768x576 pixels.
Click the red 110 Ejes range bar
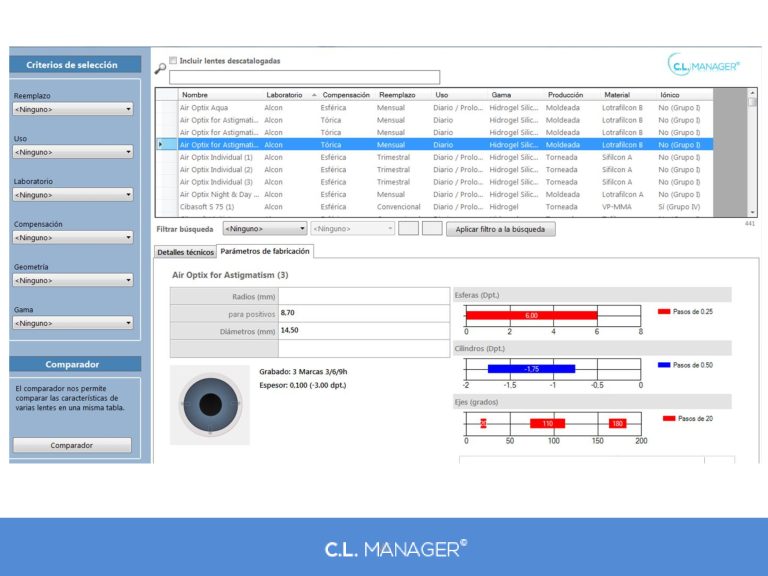[x=547, y=423]
